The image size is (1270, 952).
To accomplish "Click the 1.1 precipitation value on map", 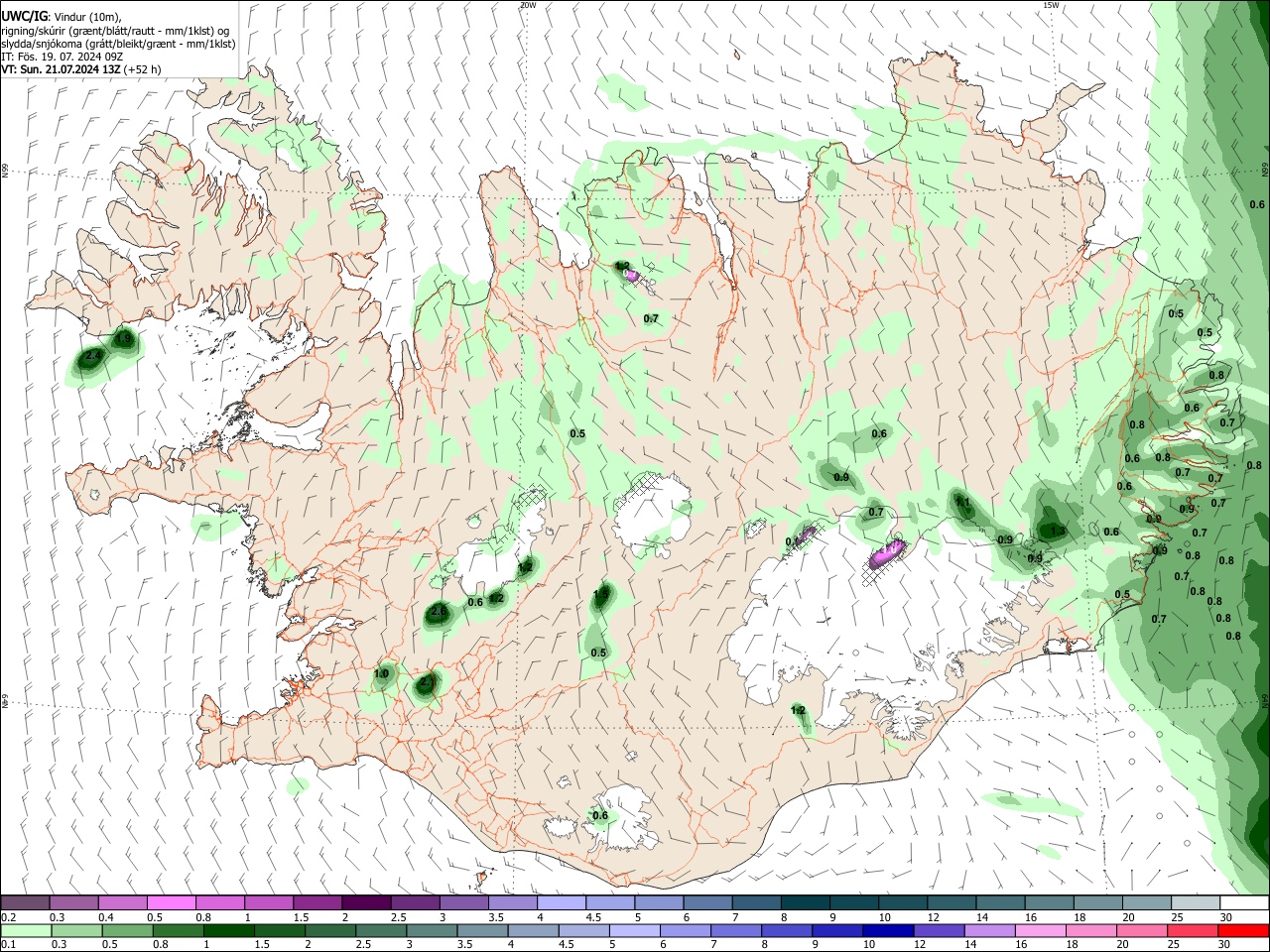I will click(x=962, y=503).
